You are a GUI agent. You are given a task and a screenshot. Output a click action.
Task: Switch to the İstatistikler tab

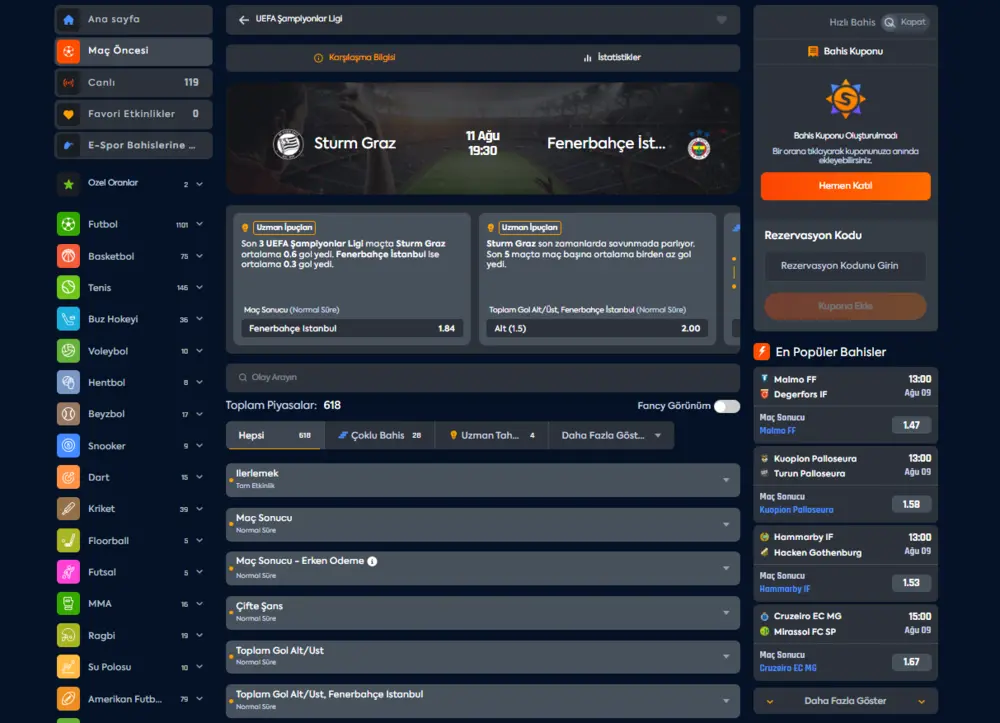click(612, 57)
